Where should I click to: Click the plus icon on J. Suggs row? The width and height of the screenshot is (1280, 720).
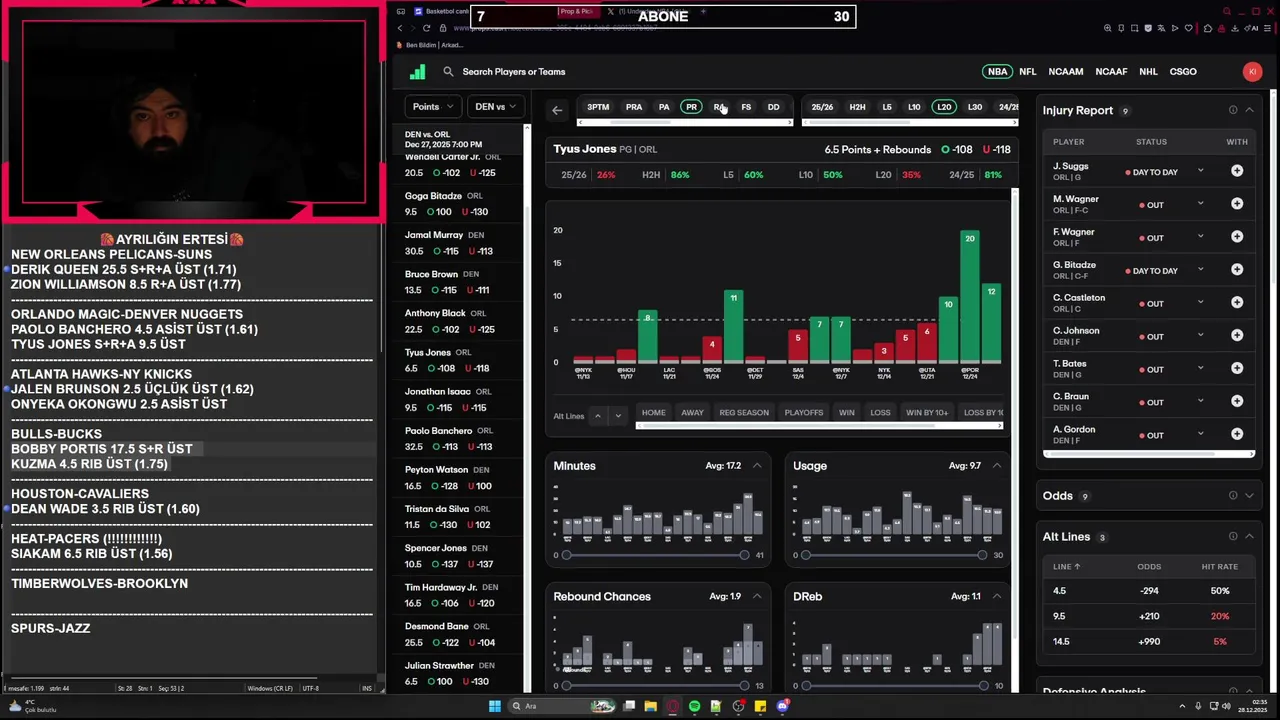coord(1237,171)
